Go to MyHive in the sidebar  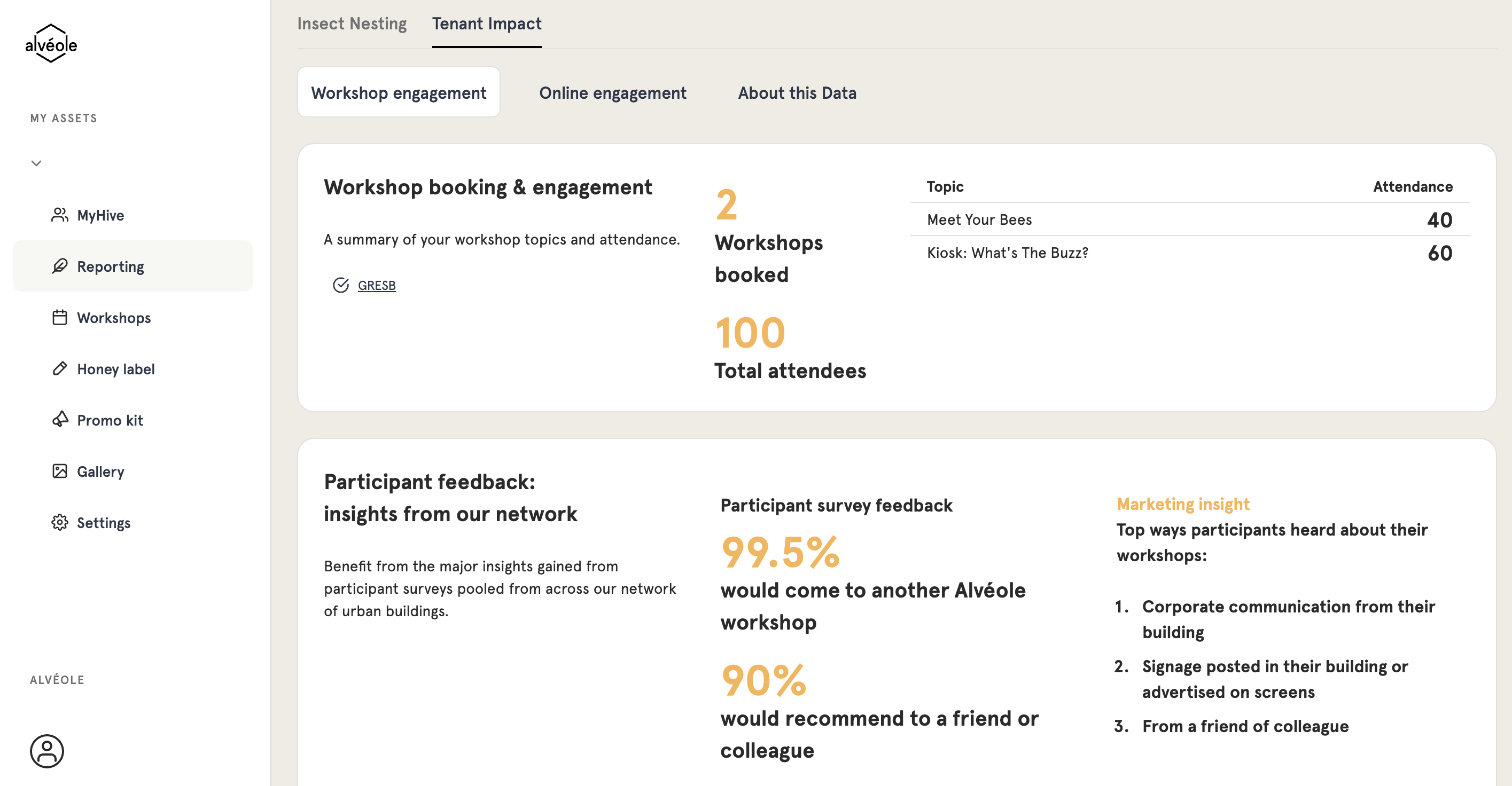(x=133, y=215)
